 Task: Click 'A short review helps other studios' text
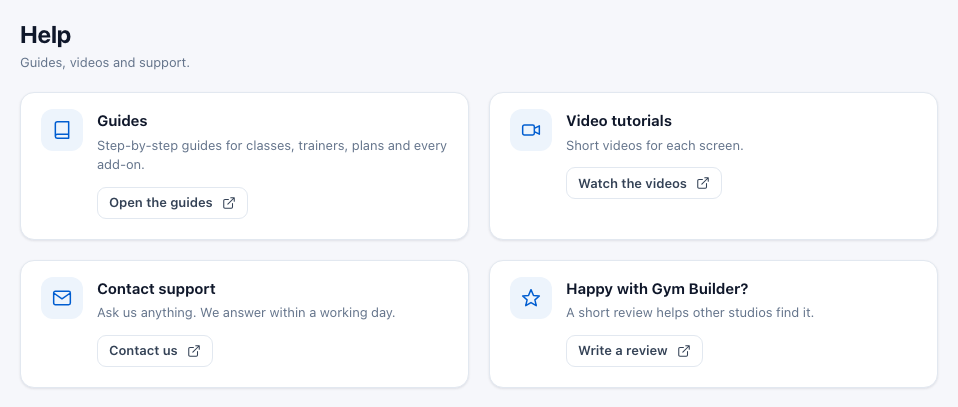click(x=690, y=313)
